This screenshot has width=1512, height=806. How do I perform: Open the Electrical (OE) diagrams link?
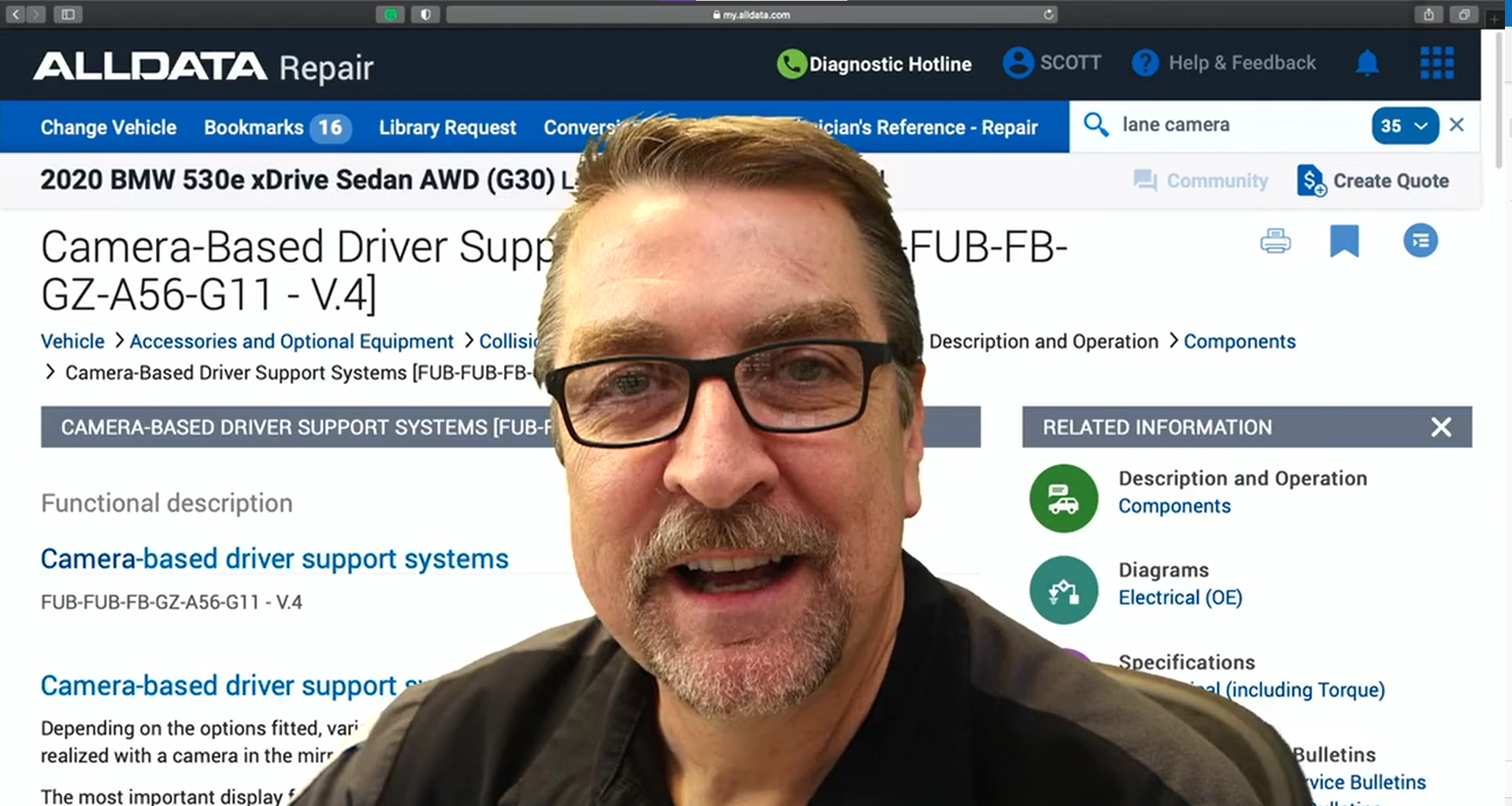1180,598
